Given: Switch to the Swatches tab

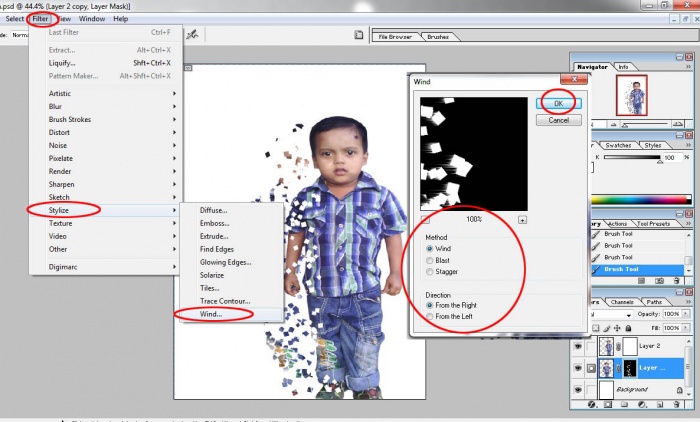Looking at the screenshot, I should pos(618,145).
